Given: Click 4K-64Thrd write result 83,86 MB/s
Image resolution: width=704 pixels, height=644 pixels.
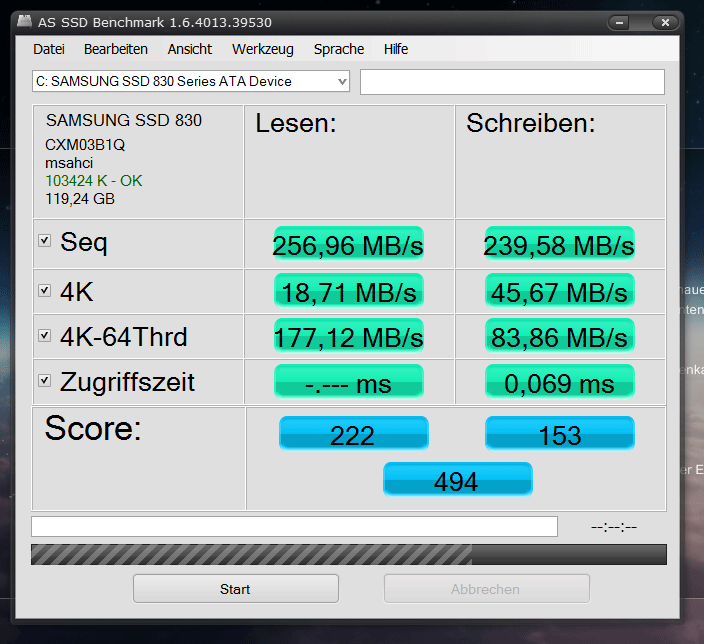Looking at the screenshot, I should 559,336.
